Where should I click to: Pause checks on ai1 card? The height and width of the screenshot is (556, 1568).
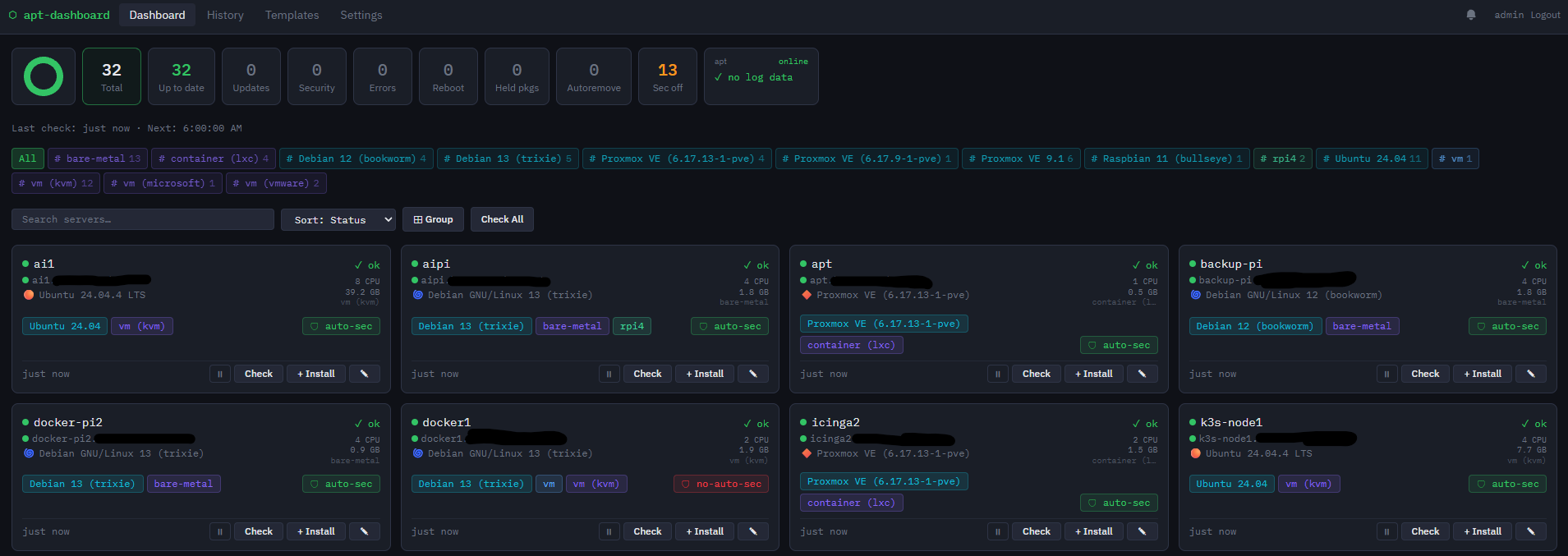coord(219,374)
